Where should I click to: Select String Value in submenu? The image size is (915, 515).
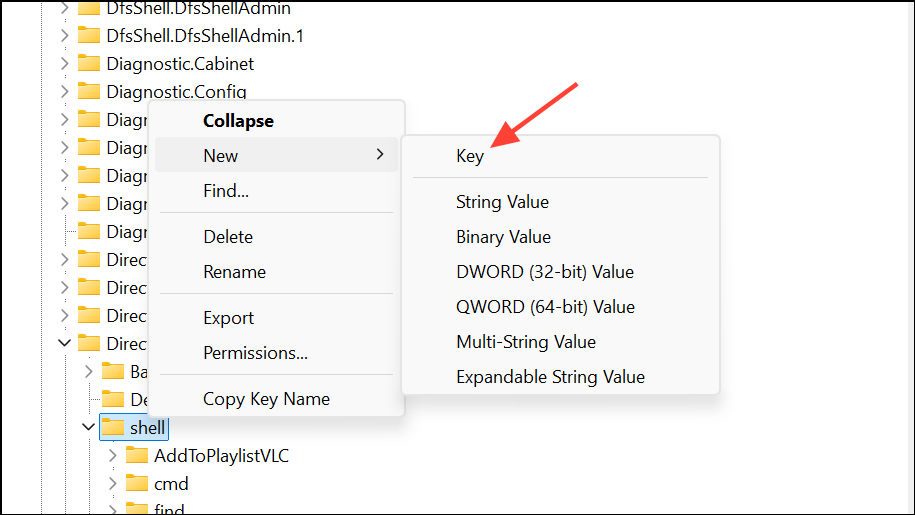click(x=502, y=202)
